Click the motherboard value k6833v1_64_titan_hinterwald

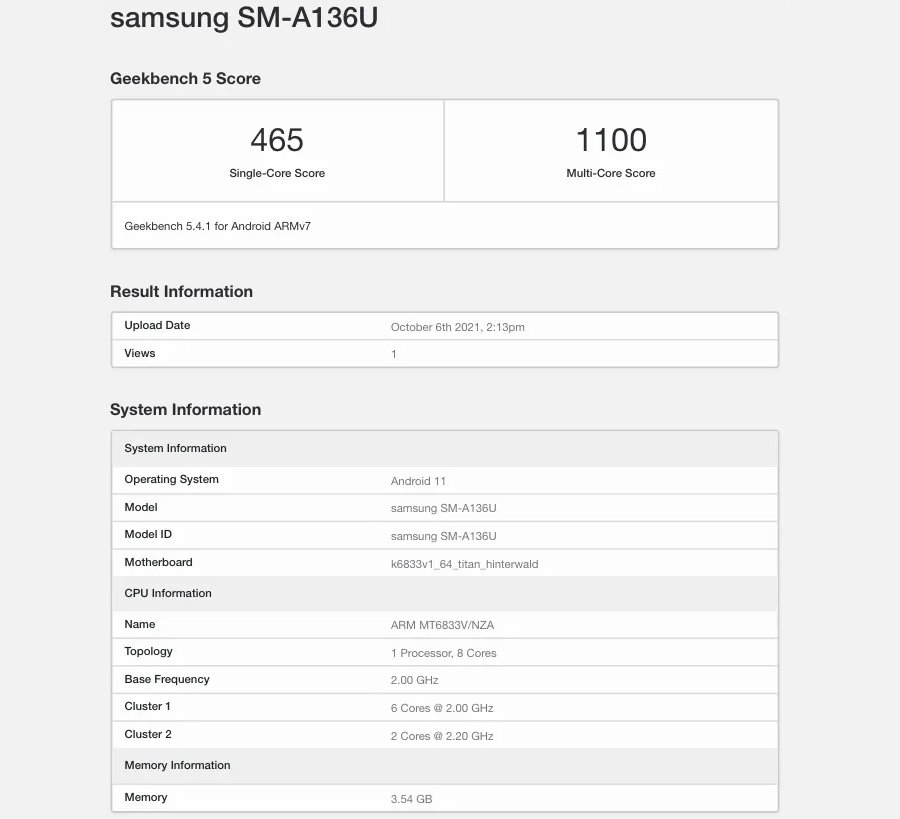(x=464, y=564)
